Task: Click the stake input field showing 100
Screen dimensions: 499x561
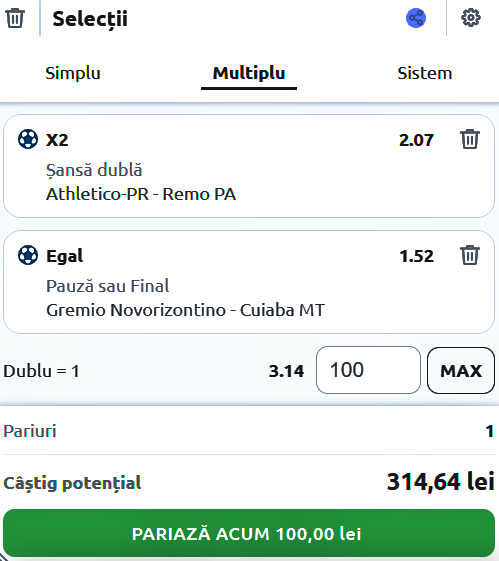Action: [x=368, y=370]
